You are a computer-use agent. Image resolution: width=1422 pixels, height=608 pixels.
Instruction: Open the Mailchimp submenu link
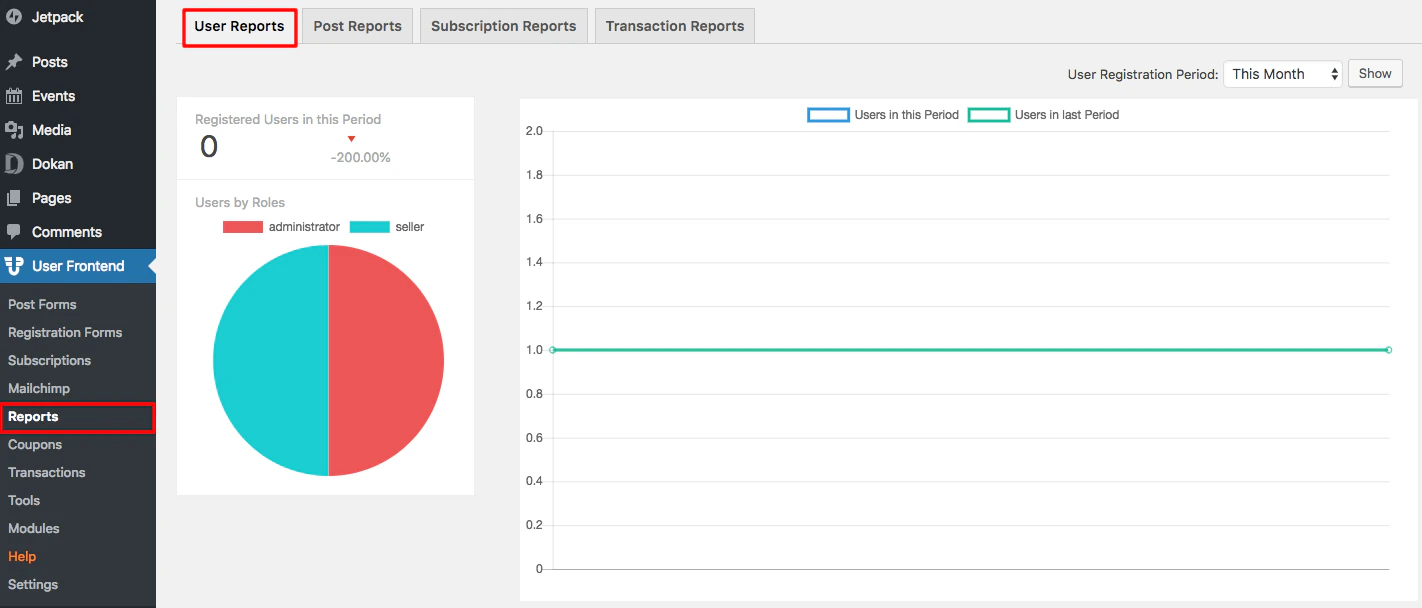click(x=39, y=388)
